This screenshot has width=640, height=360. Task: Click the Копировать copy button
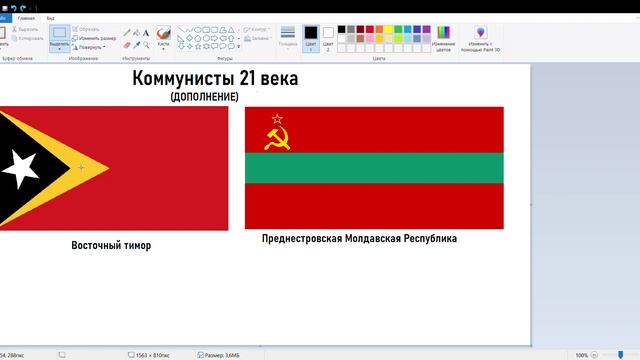pos(28,38)
